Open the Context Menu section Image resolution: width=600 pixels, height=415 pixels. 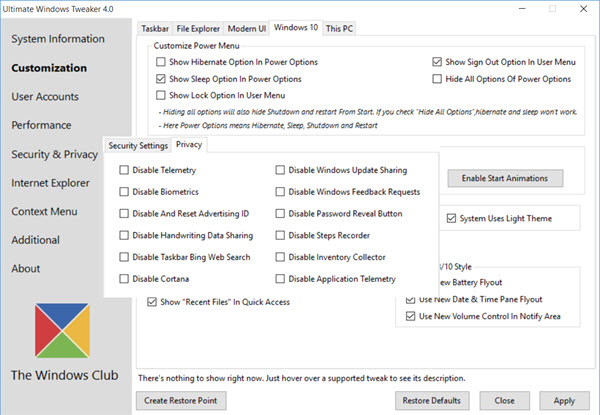point(44,212)
